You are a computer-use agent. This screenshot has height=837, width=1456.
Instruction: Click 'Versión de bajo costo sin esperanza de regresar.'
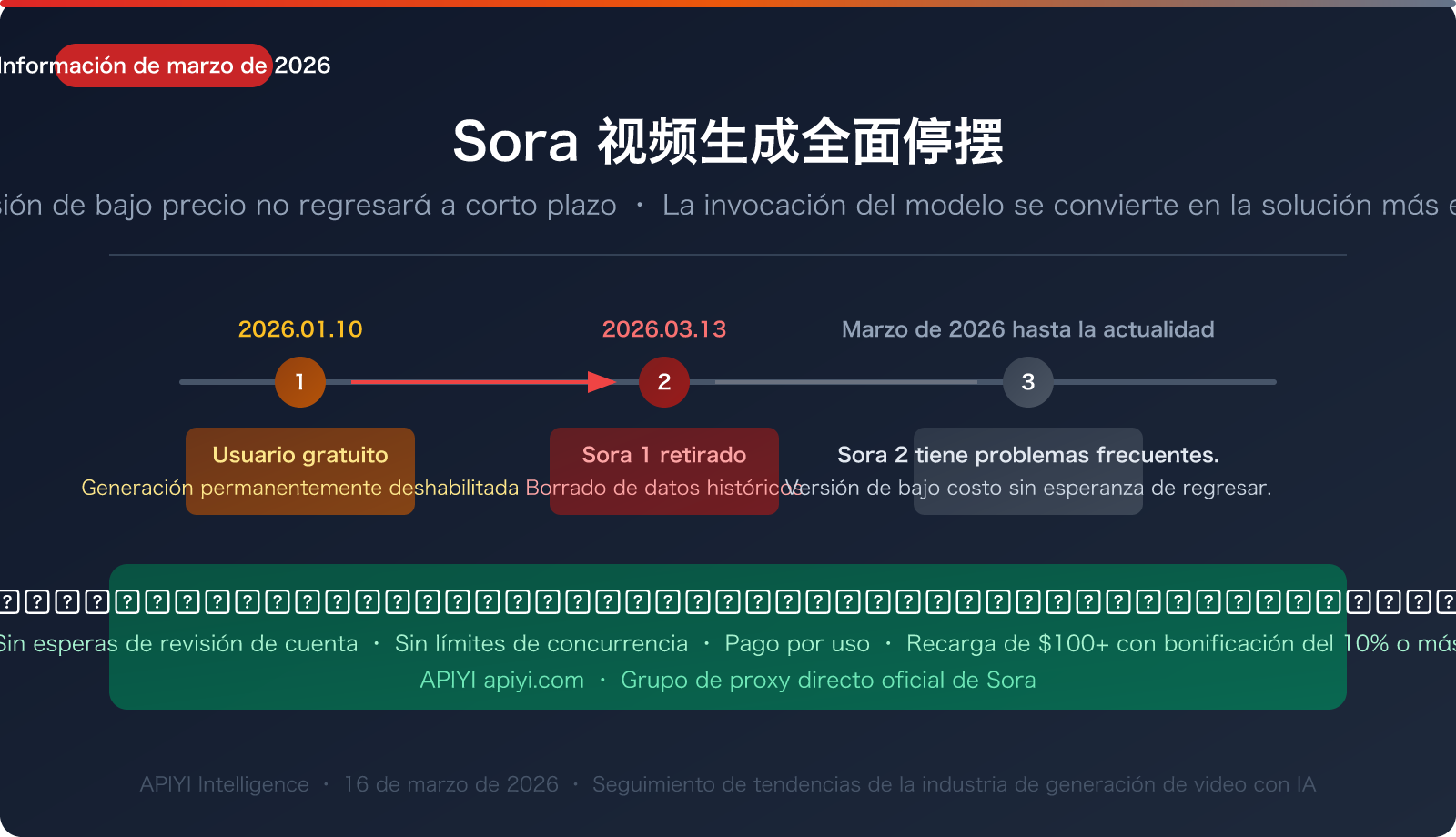click(1028, 488)
